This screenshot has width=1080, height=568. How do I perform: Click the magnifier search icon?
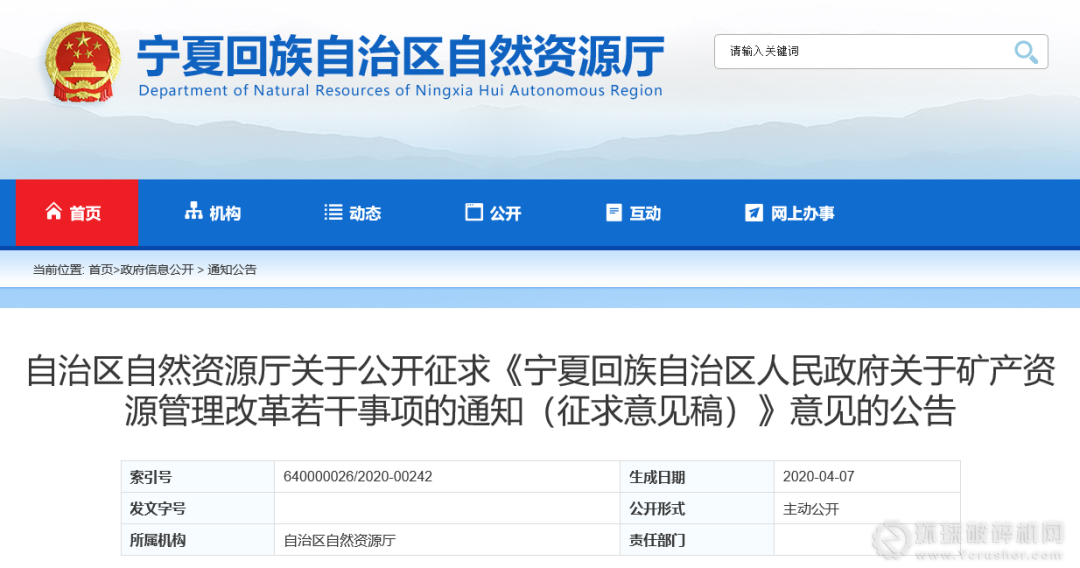pyautogui.click(x=1025, y=52)
